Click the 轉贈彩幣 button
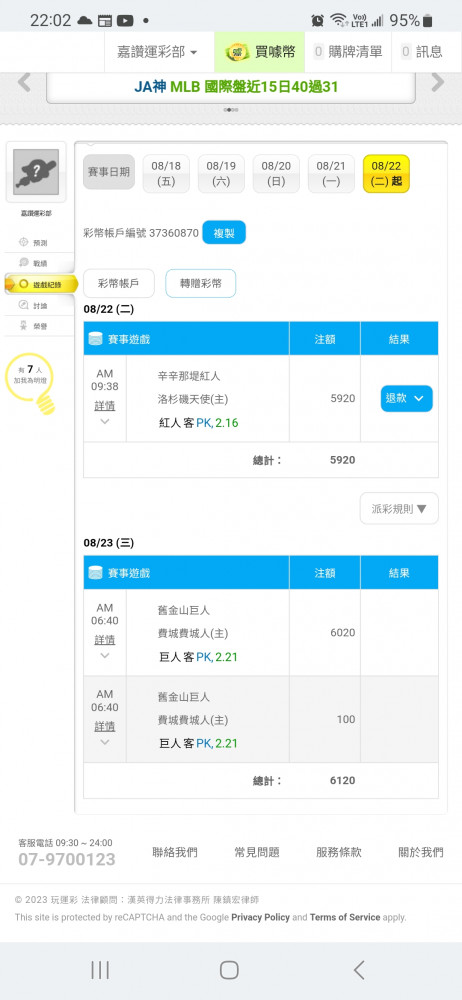Image resolution: width=462 pixels, height=1000 pixels. tap(200, 284)
